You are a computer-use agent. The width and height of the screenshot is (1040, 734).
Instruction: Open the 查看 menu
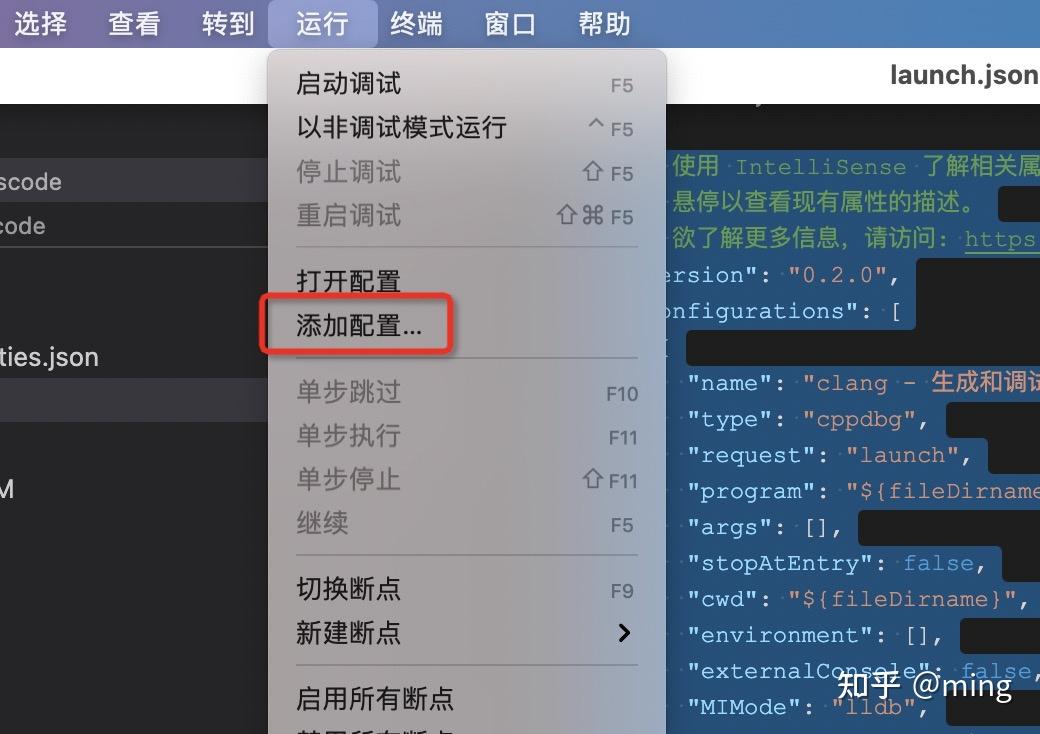point(134,24)
